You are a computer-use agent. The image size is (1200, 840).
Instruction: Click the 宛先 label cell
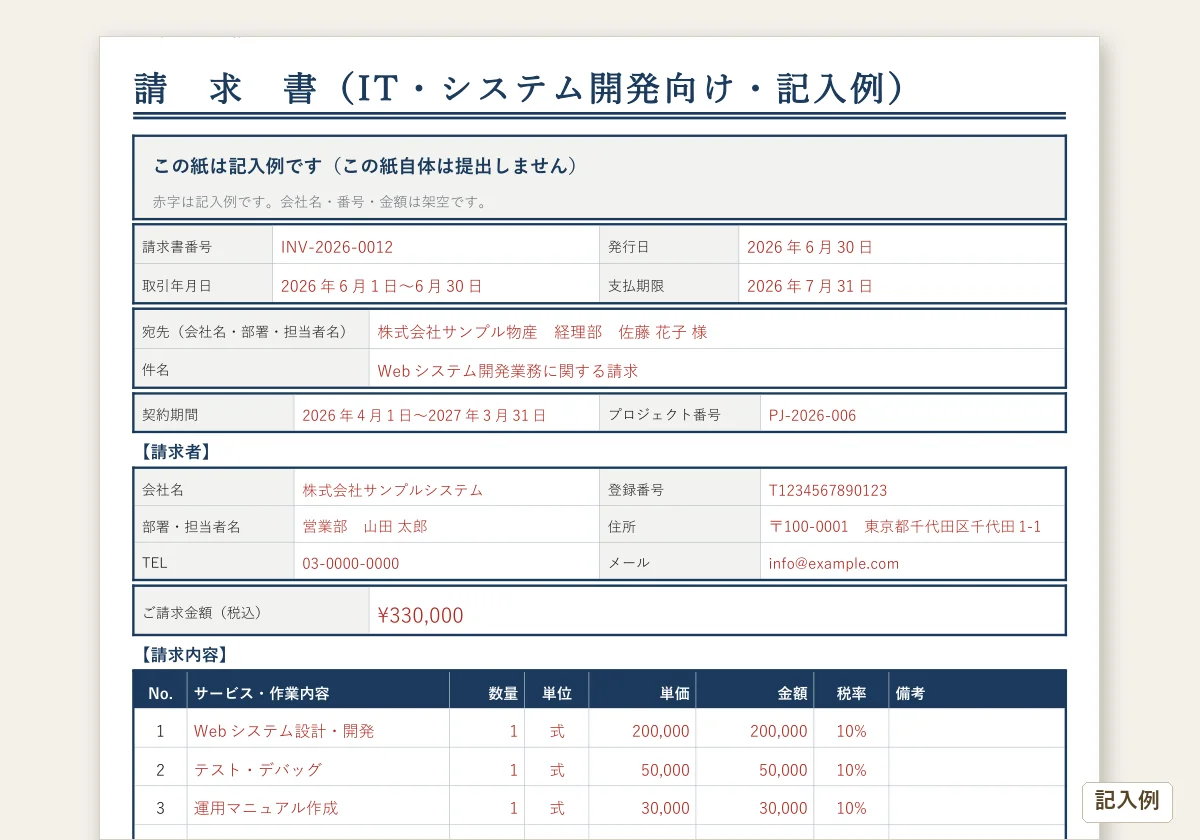[x=252, y=331]
